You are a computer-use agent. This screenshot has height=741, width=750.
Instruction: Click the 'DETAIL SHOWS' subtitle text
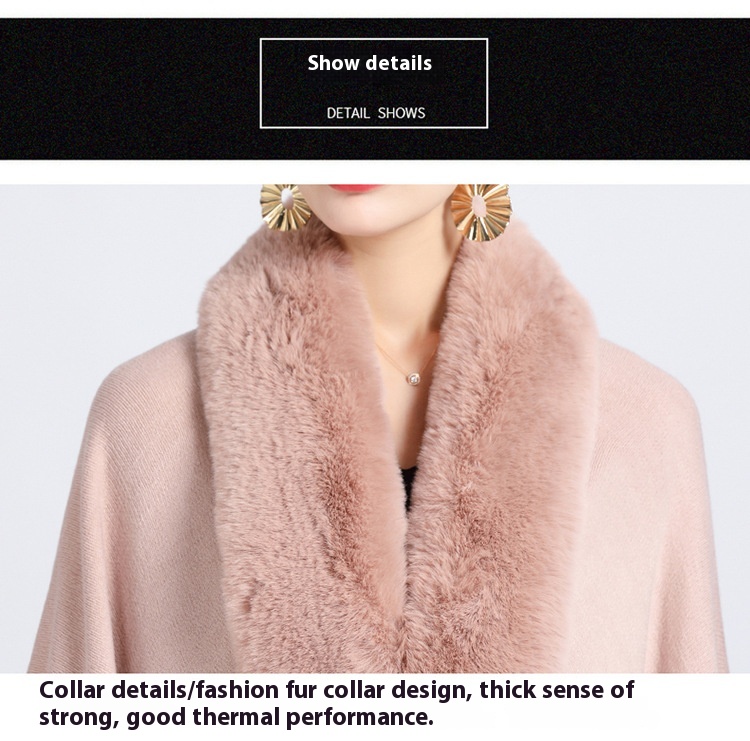tap(375, 113)
